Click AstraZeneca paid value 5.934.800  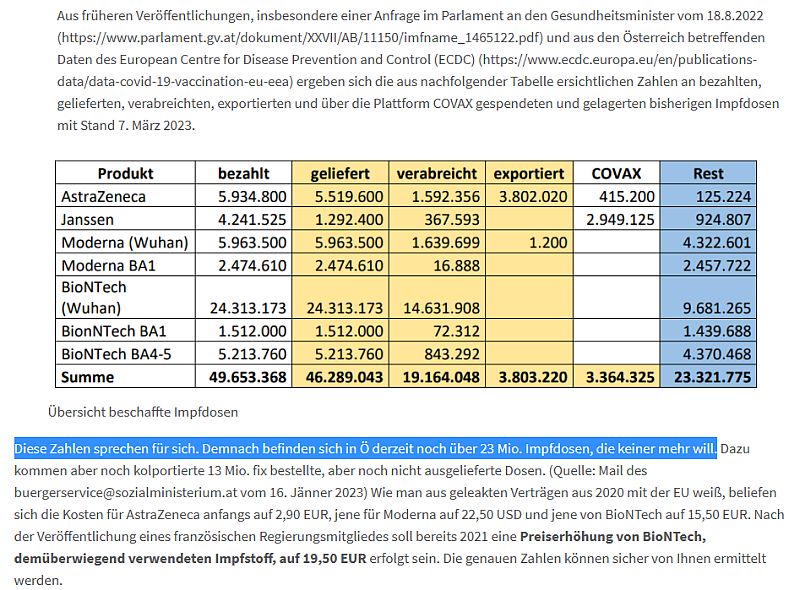pyautogui.click(x=252, y=196)
